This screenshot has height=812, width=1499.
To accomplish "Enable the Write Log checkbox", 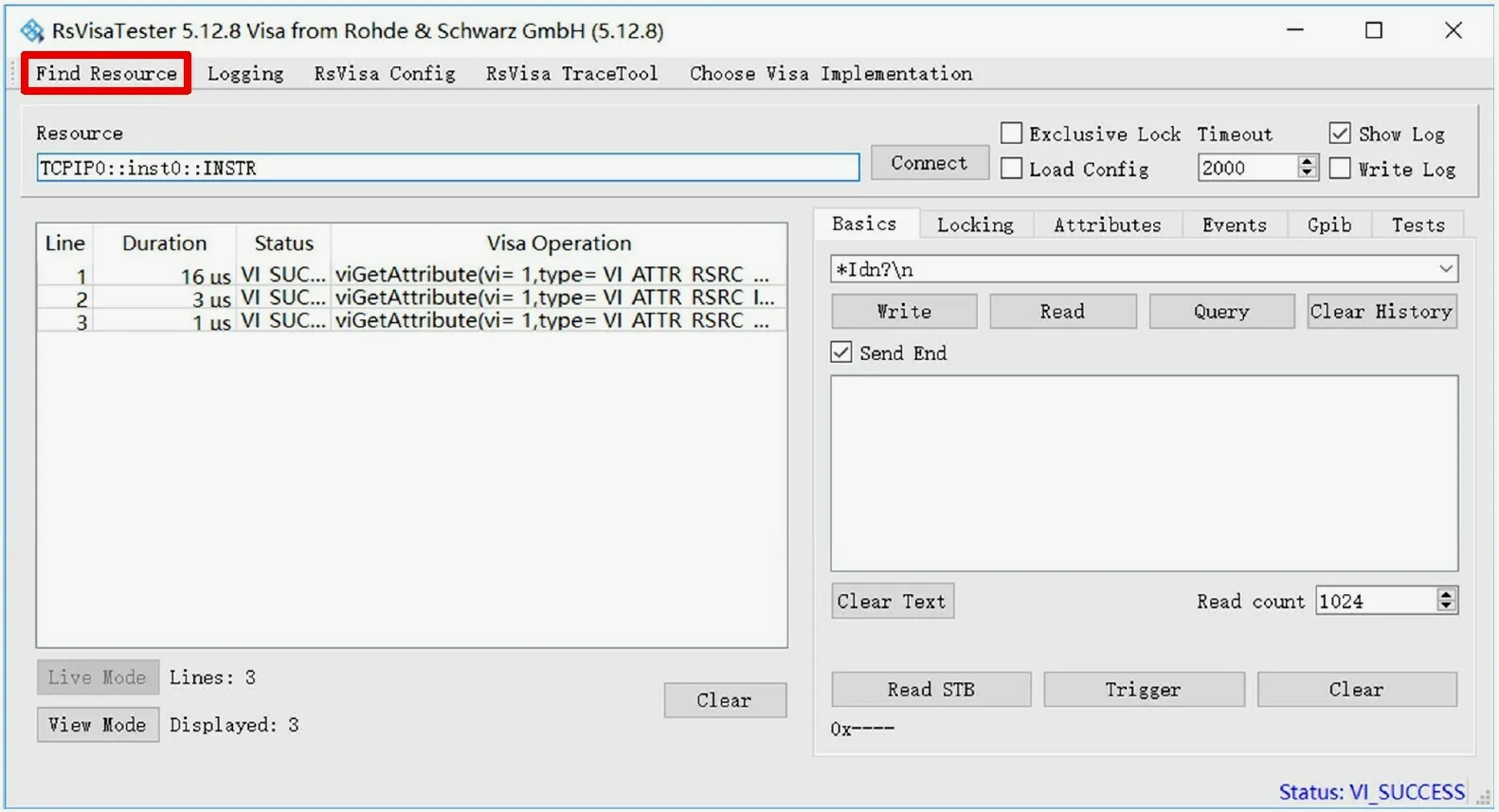I will pos(1339,169).
